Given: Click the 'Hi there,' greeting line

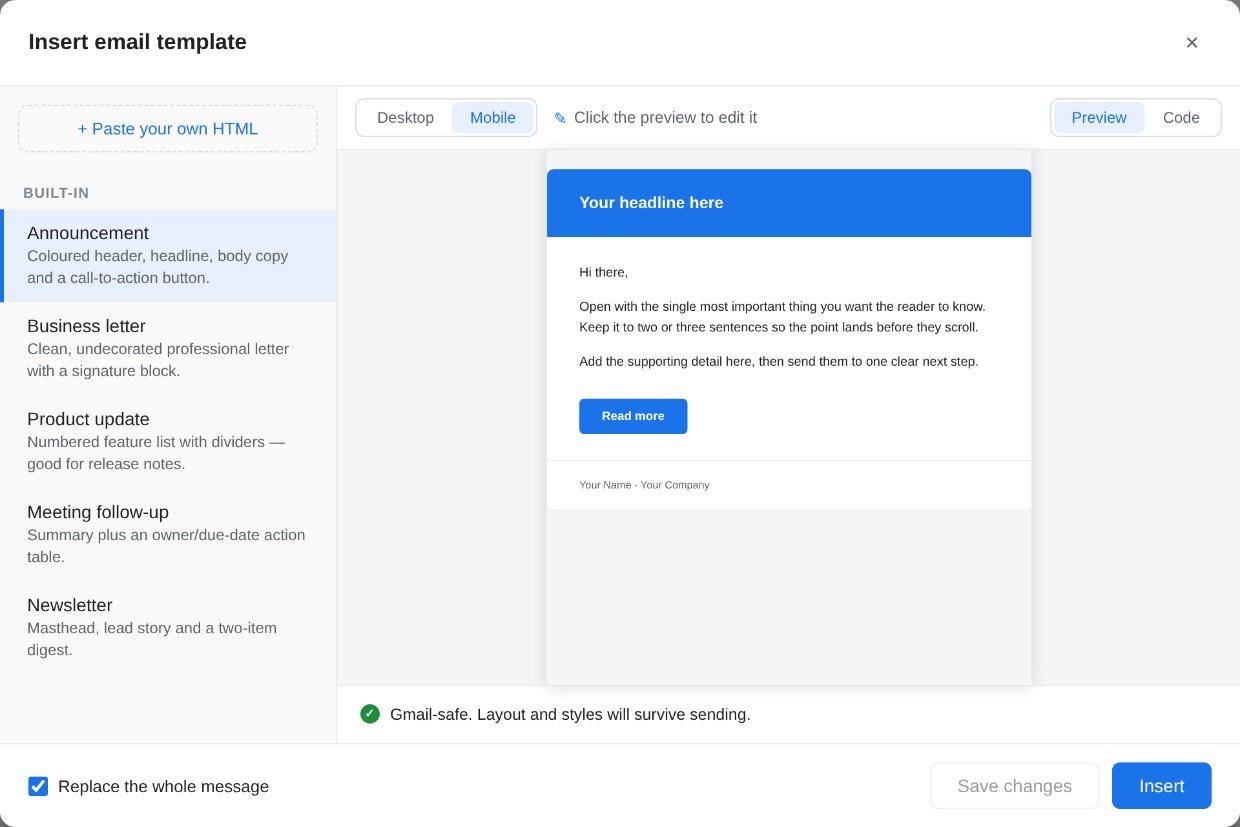Looking at the screenshot, I should 604,272.
